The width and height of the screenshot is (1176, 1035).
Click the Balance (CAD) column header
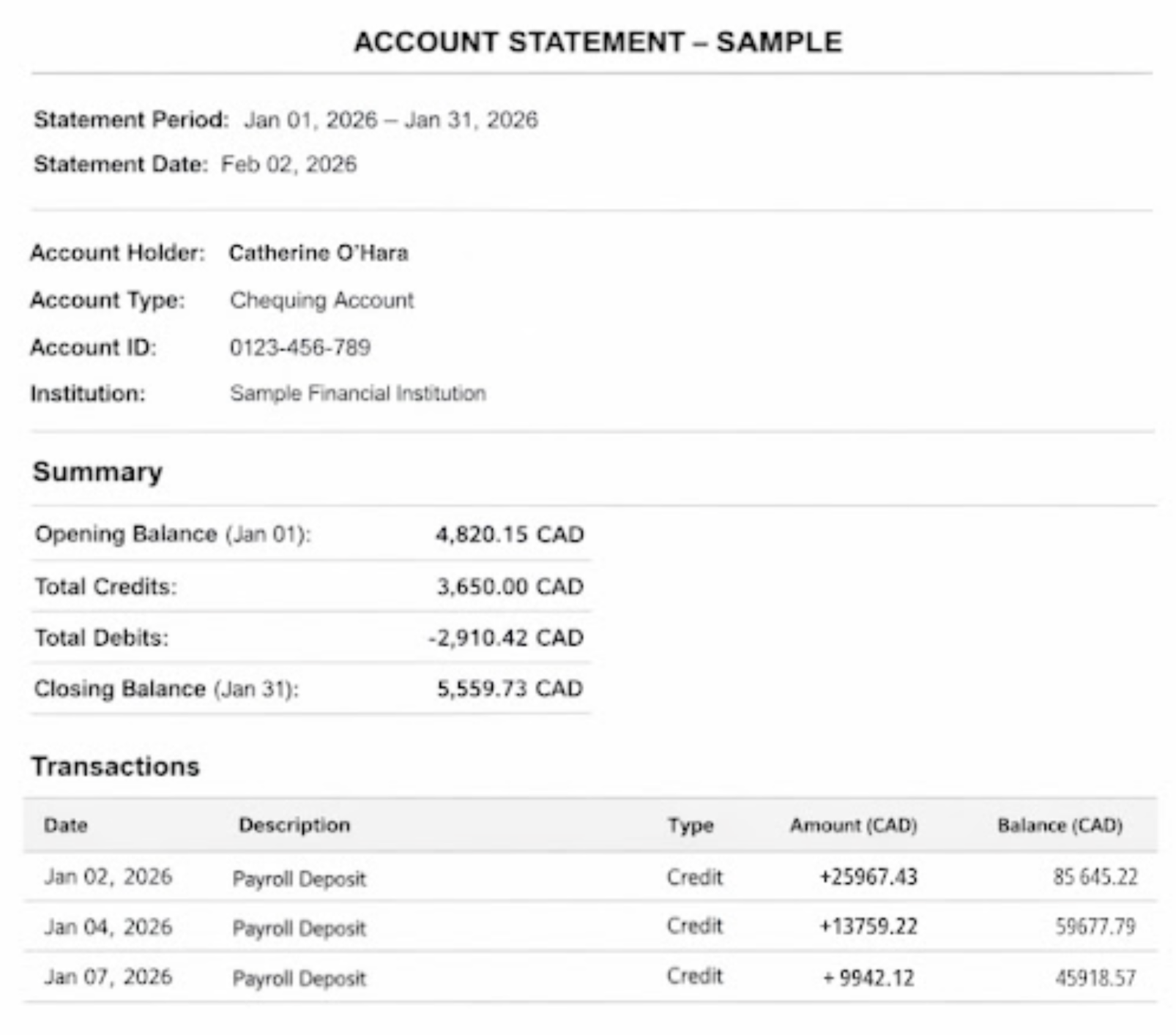1060,825
